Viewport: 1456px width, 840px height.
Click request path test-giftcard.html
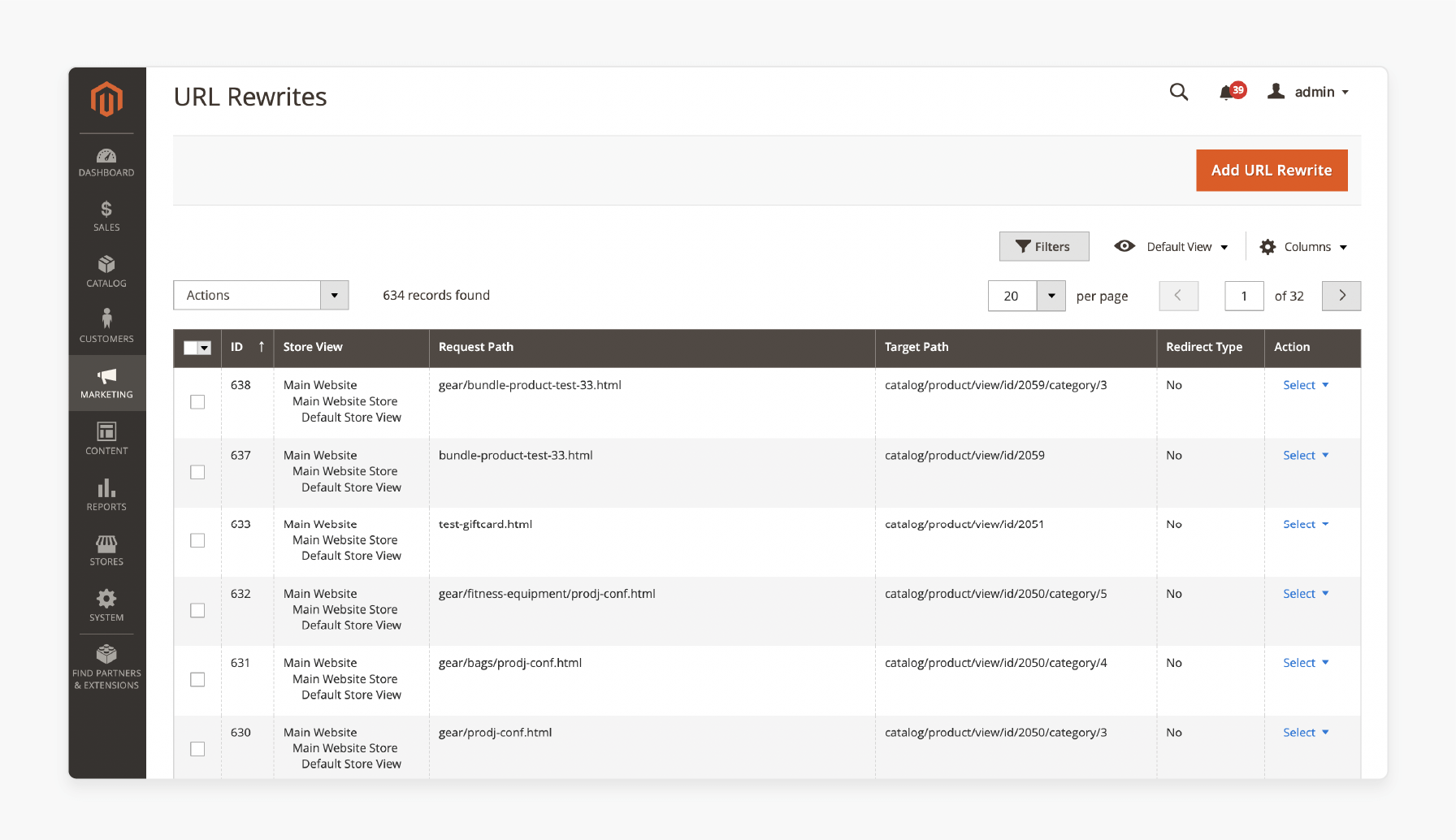pos(485,525)
